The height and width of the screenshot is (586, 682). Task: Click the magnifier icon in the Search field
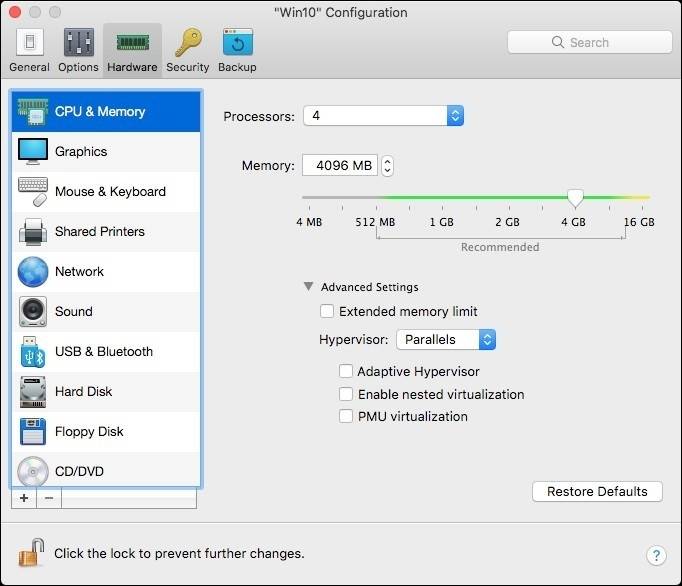(558, 42)
